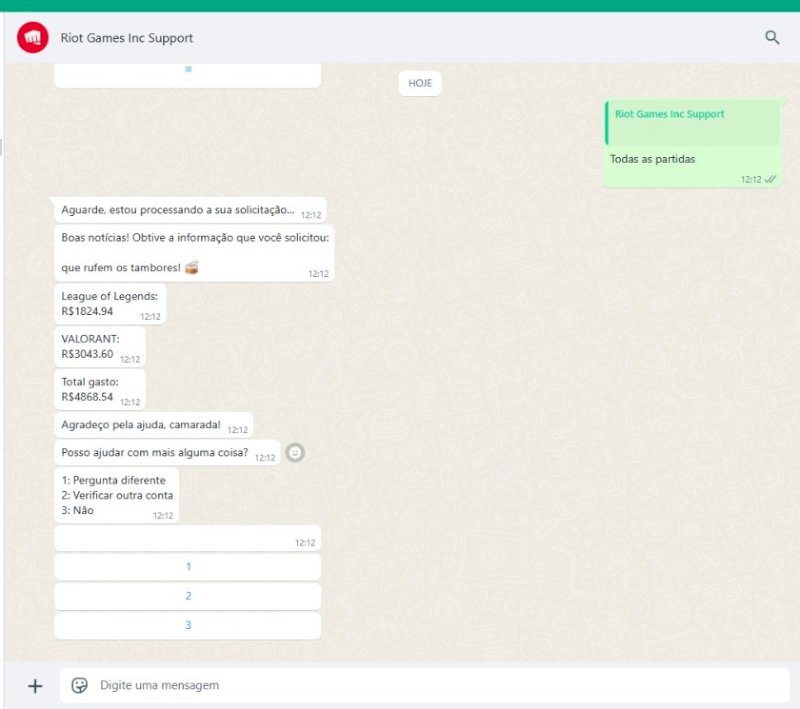
Task: Select 'Aguarde, estou processando a sua solicitação...' message
Action: click(x=190, y=210)
